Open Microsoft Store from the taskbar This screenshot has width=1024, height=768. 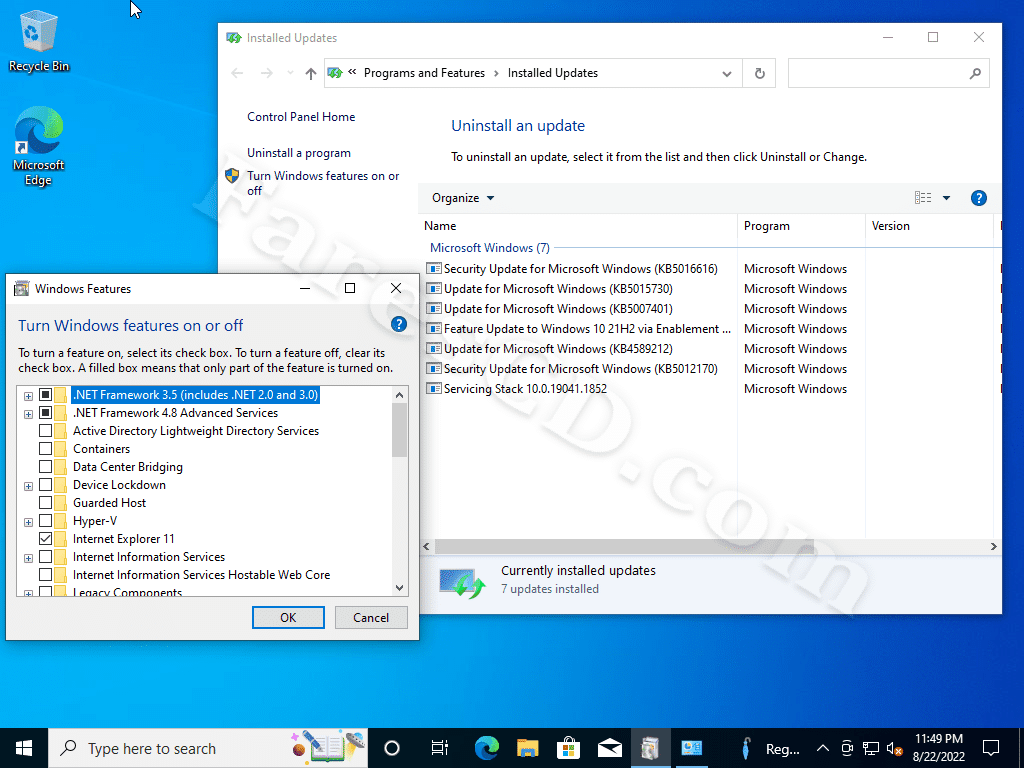[x=569, y=748]
